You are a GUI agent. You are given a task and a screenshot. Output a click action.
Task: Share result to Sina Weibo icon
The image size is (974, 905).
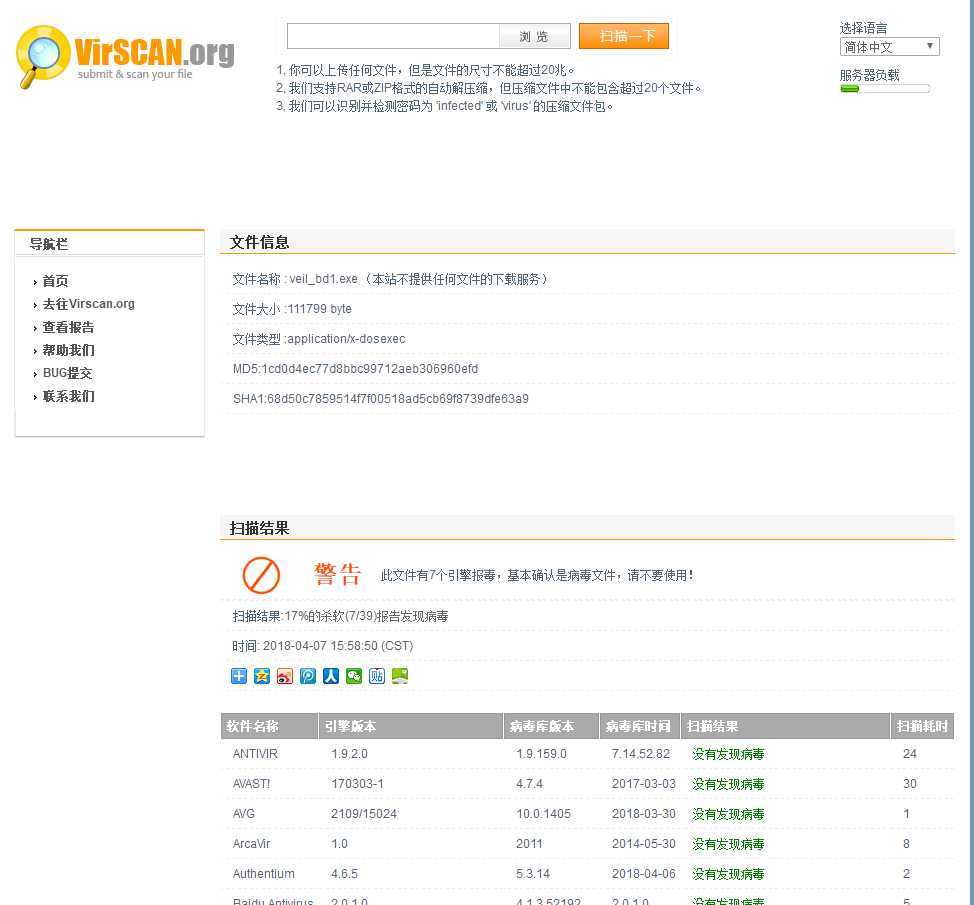pos(285,676)
